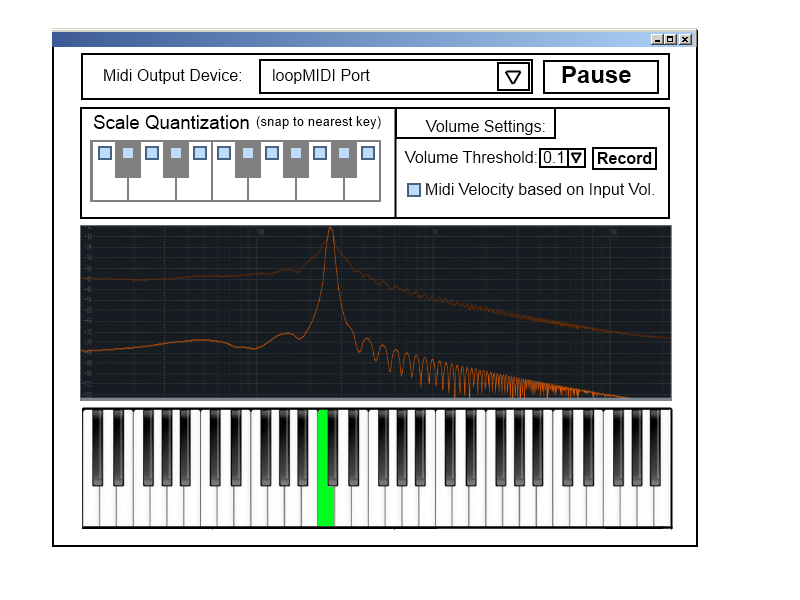Expand the Volume Threshold dropdown arrow
The height and width of the screenshot is (600, 800).
[x=577, y=158]
